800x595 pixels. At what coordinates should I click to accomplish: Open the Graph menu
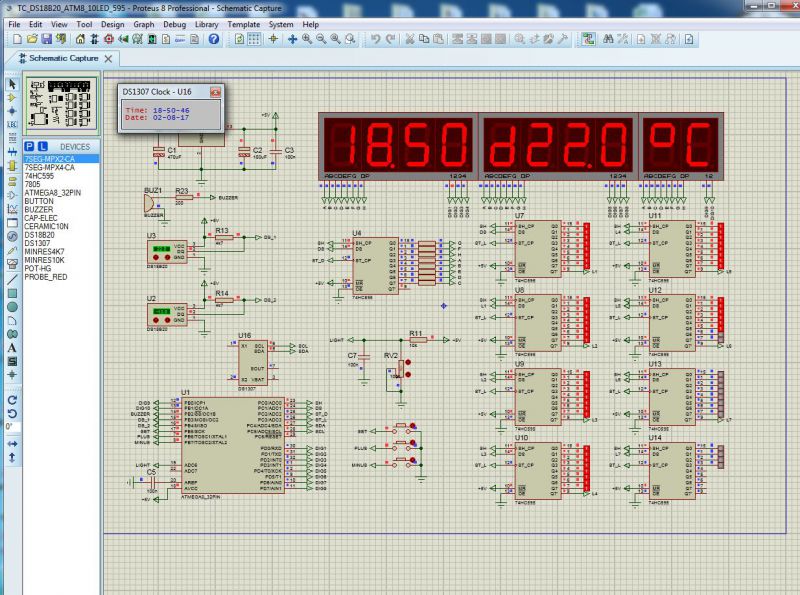(x=144, y=24)
